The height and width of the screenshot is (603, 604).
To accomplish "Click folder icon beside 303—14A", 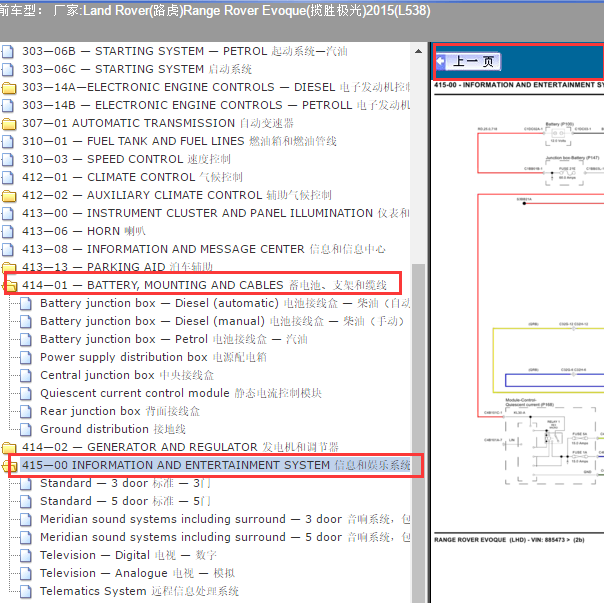I will [9, 88].
